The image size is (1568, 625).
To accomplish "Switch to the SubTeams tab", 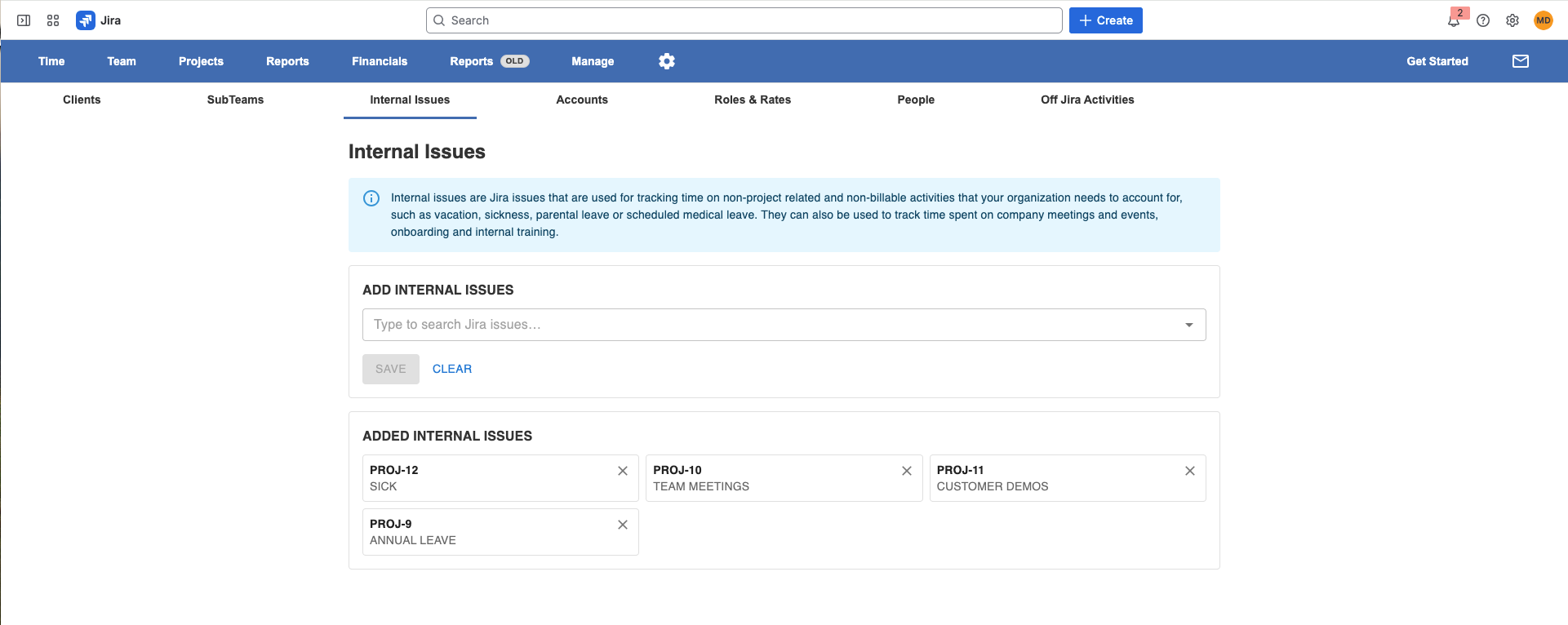I will click(235, 100).
